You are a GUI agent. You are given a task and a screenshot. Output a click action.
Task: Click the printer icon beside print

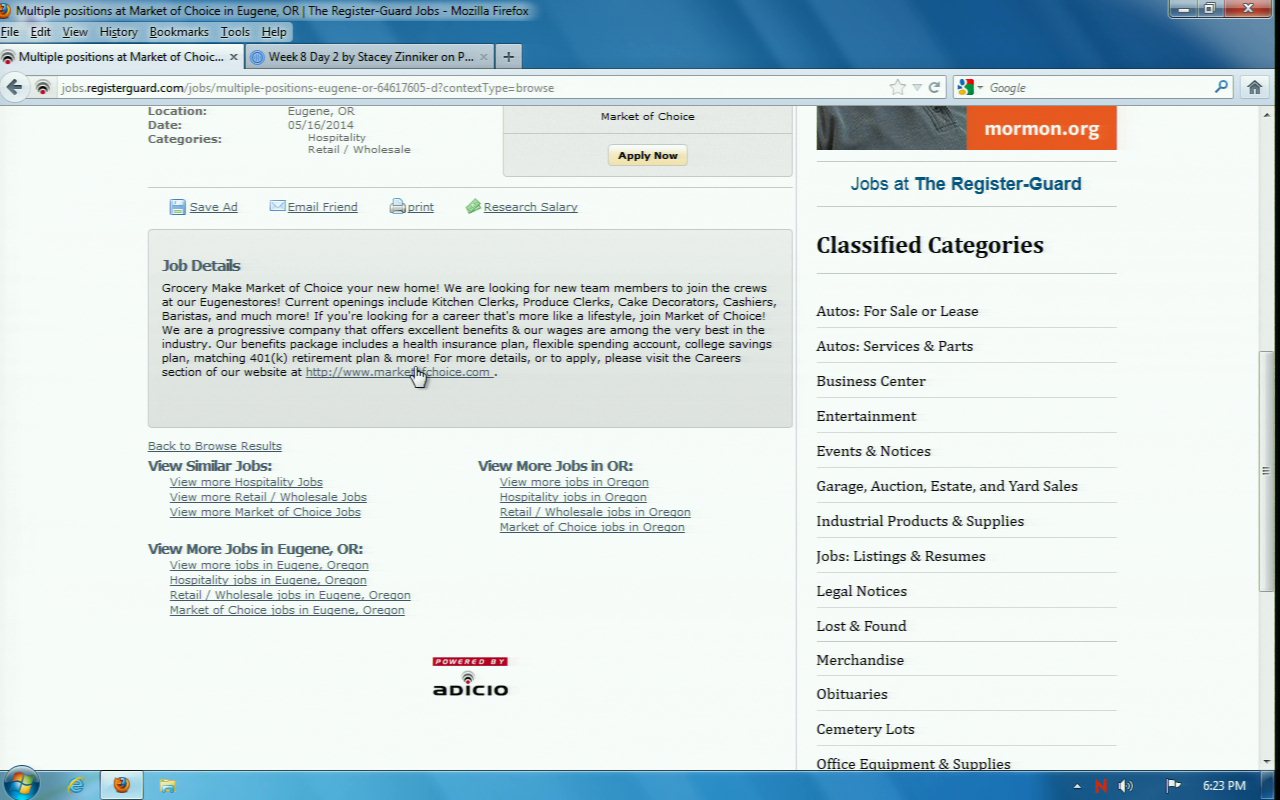tap(397, 207)
